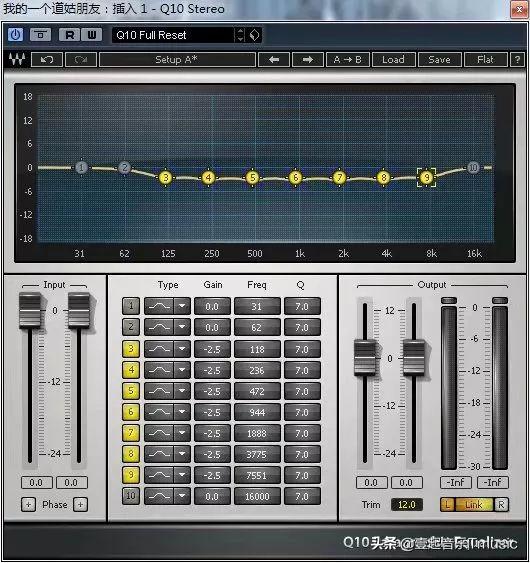Select band 1 node on the EQ graph
Viewport: 530px width, 563px height.
click(x=82, y=167)
